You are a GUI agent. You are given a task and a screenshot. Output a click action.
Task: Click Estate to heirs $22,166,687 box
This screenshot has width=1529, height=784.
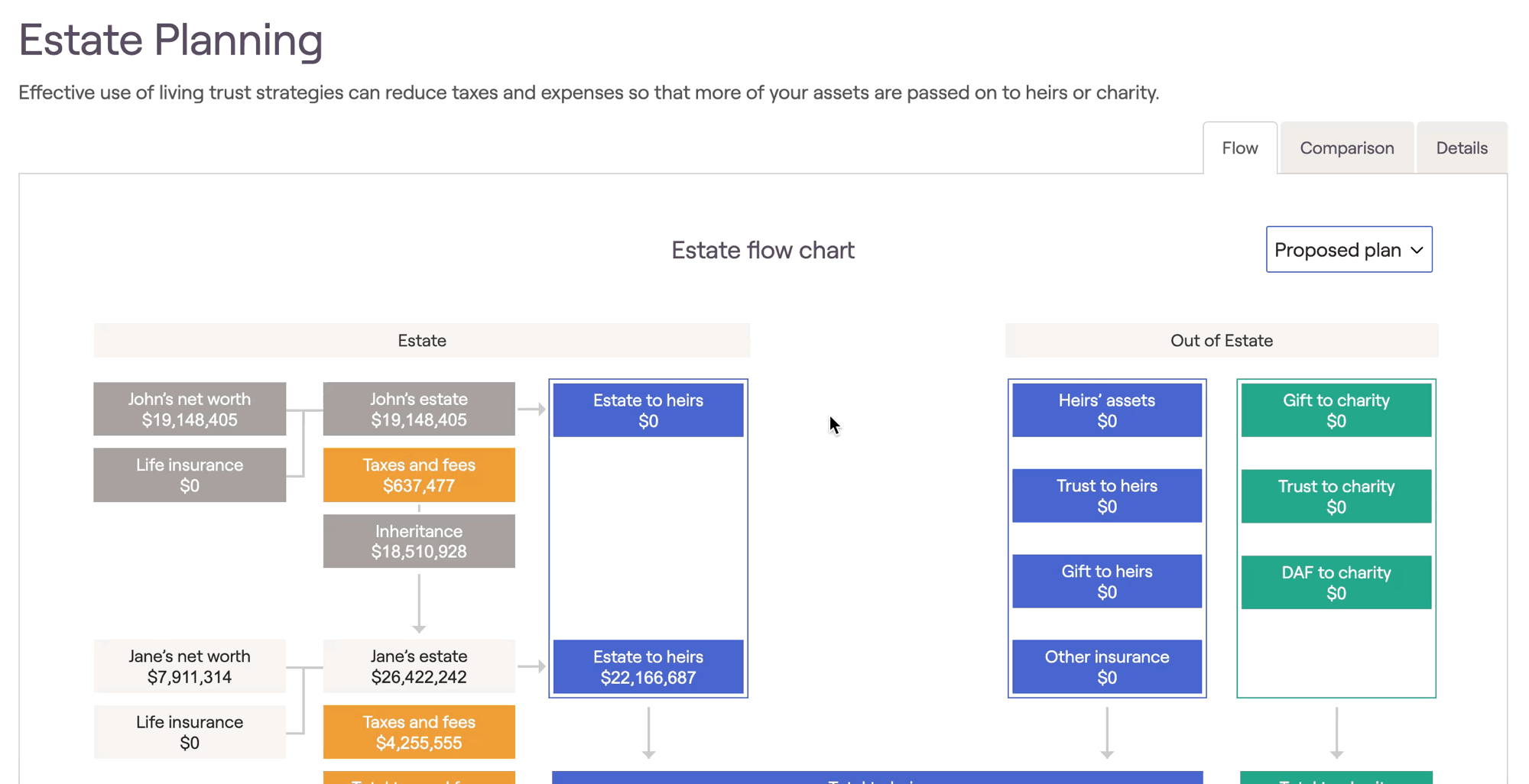point(648,667)
